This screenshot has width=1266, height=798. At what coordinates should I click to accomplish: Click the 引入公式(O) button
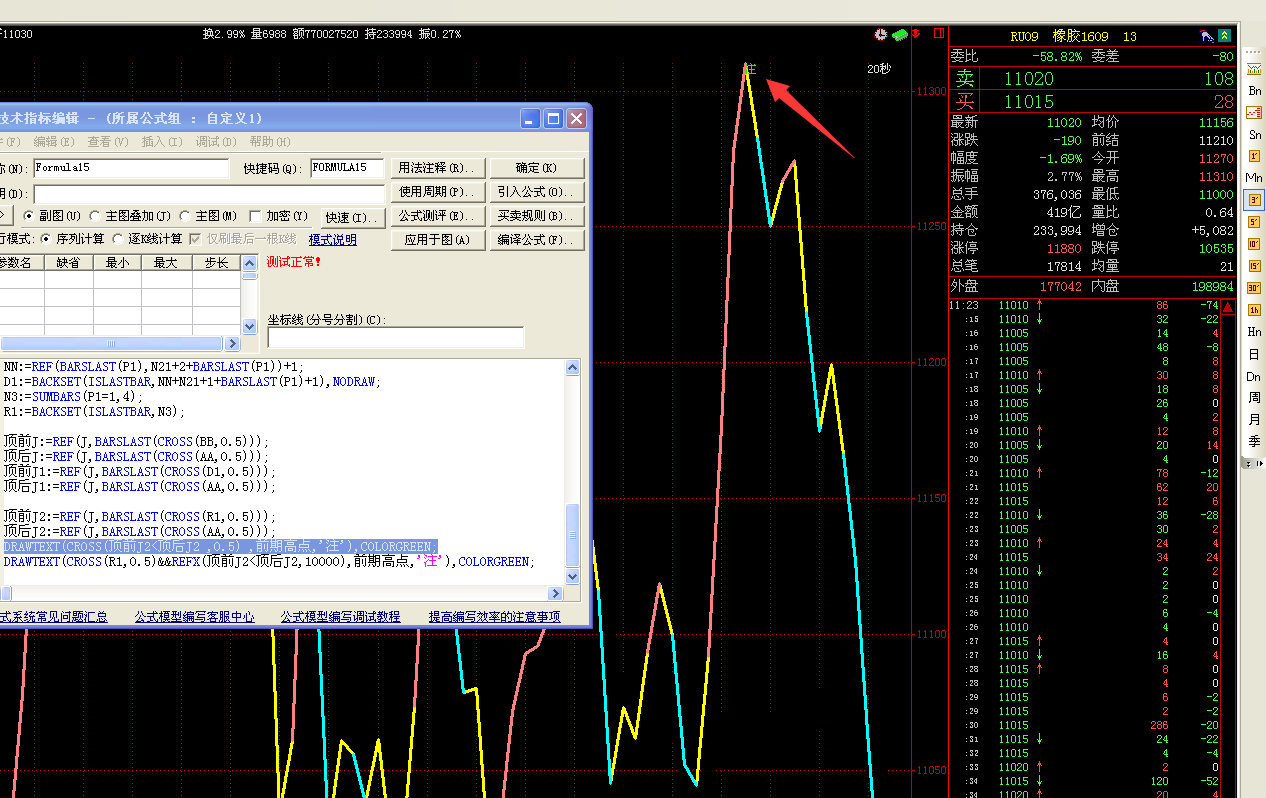(x=536, y=192)
